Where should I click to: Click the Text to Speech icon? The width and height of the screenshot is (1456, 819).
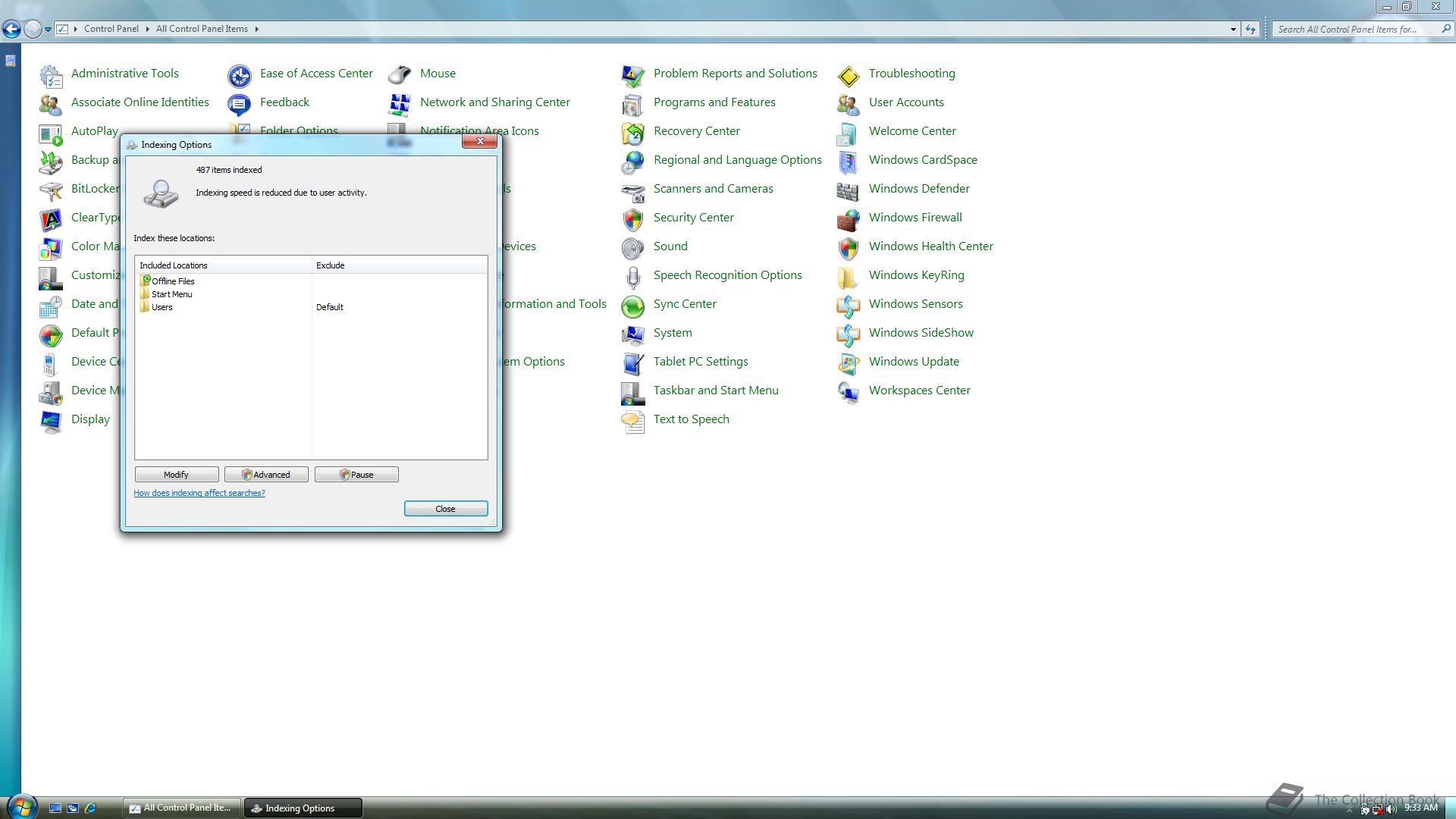click(x=633, y=421)
